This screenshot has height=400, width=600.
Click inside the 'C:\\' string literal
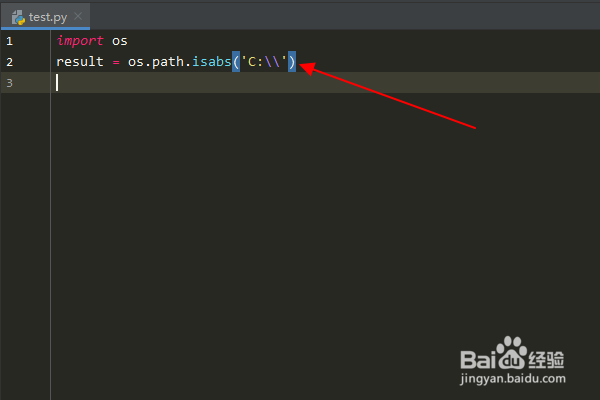[264, 61]
